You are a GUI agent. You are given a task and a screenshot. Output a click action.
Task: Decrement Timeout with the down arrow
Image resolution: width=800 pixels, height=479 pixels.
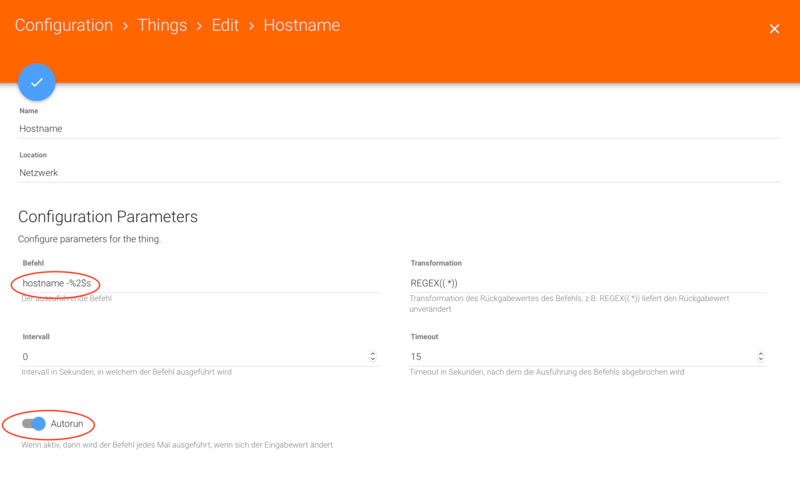[x=761, y=360]
